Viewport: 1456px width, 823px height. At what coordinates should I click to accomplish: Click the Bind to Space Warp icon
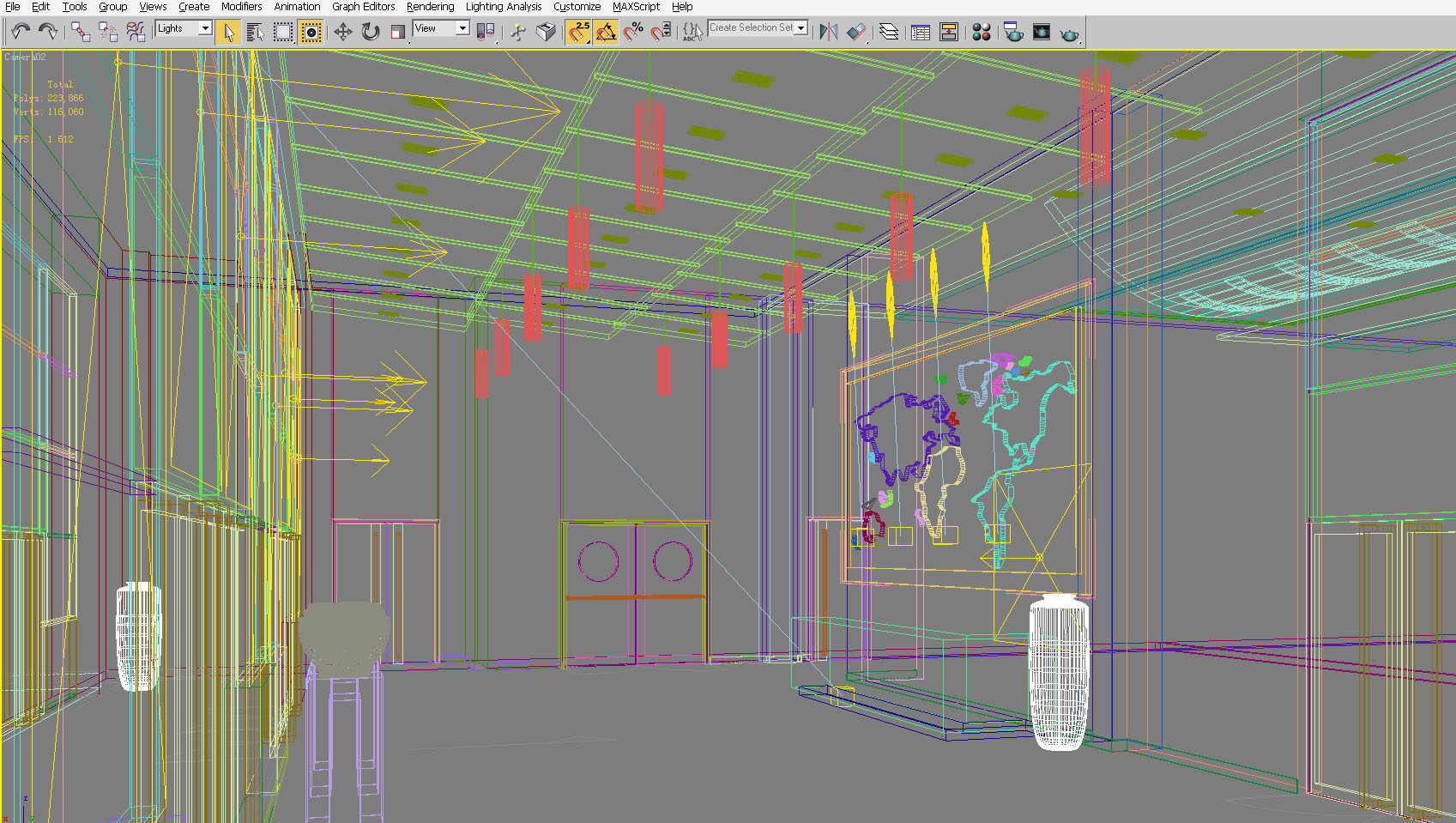click(136, 32)
